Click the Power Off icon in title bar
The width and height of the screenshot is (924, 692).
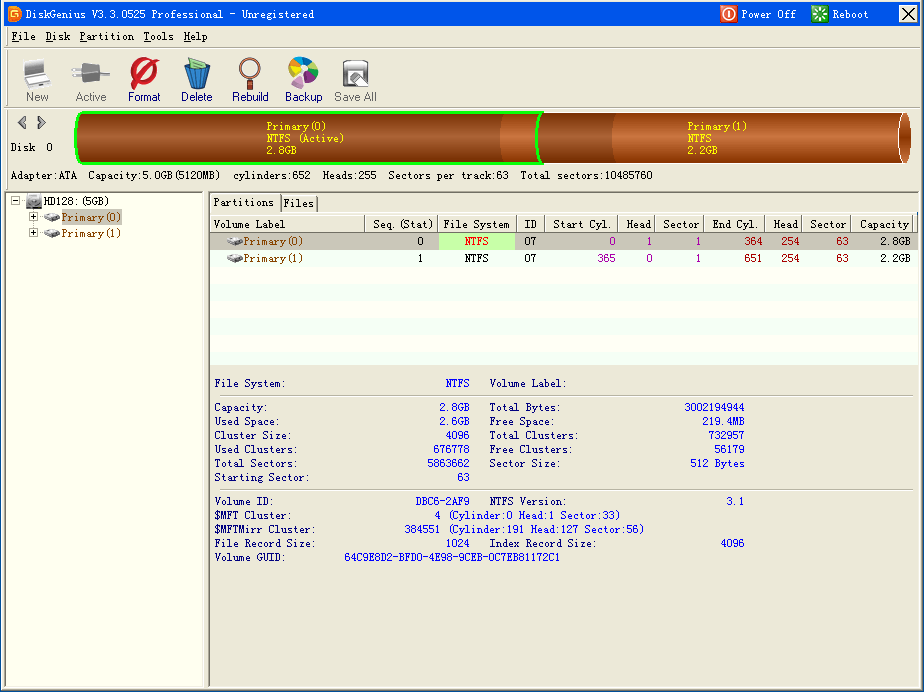point(728,14)
